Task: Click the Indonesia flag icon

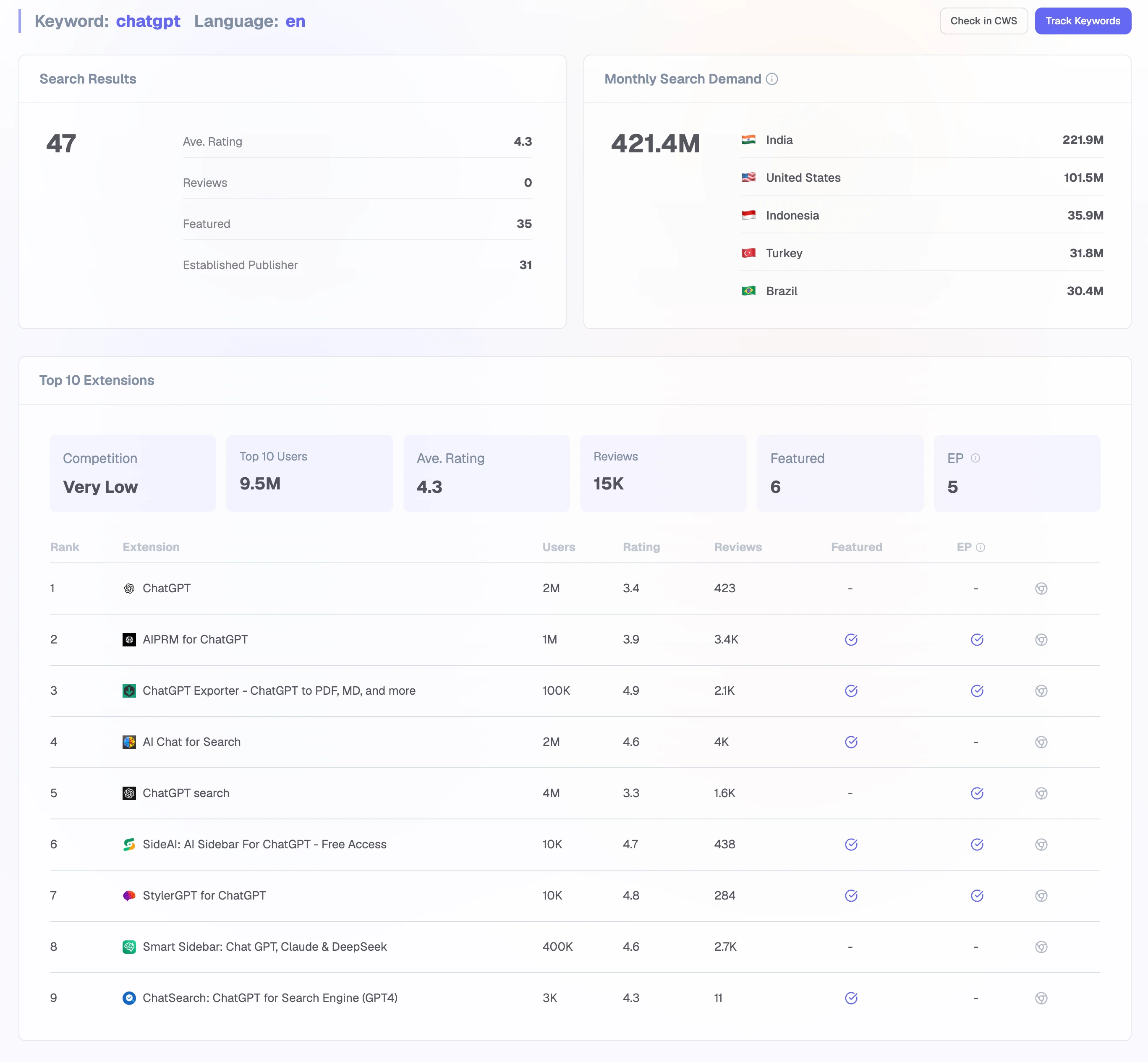Action: tap(748, 215)
